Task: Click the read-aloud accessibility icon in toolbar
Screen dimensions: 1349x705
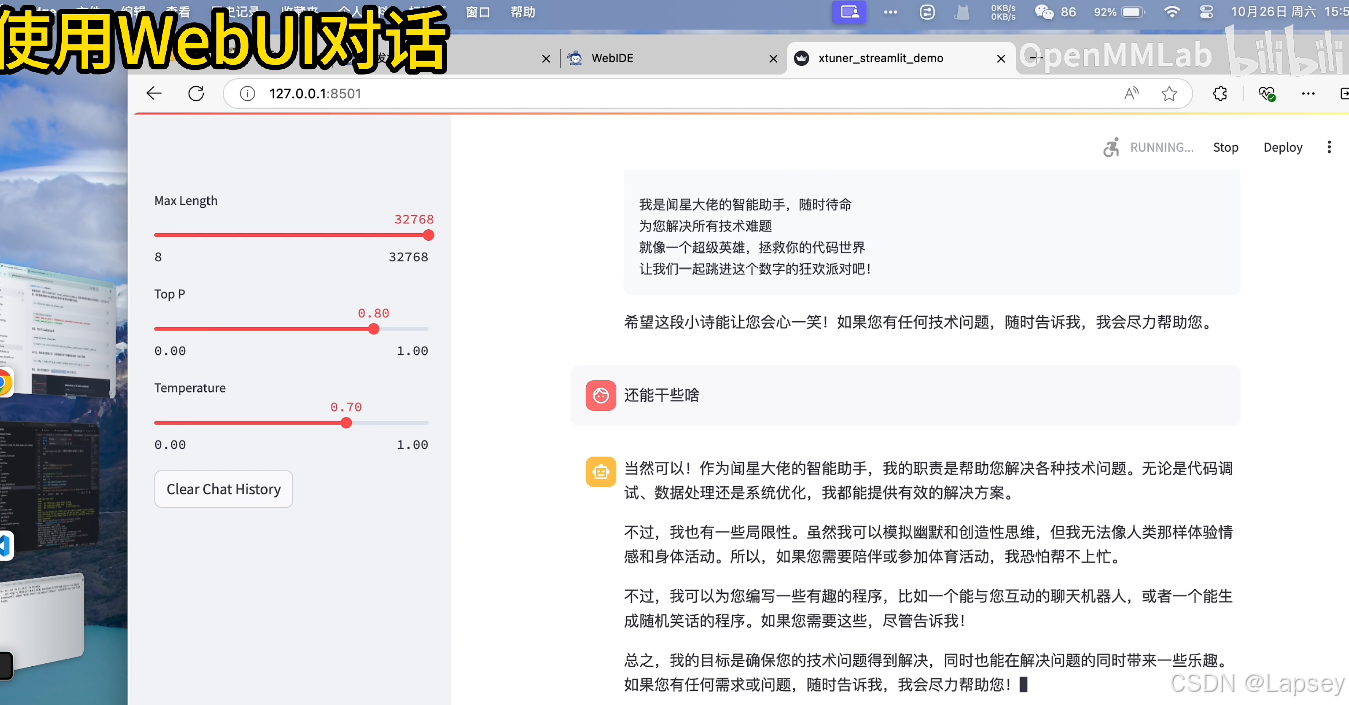Action: [x=1131, y=92]
